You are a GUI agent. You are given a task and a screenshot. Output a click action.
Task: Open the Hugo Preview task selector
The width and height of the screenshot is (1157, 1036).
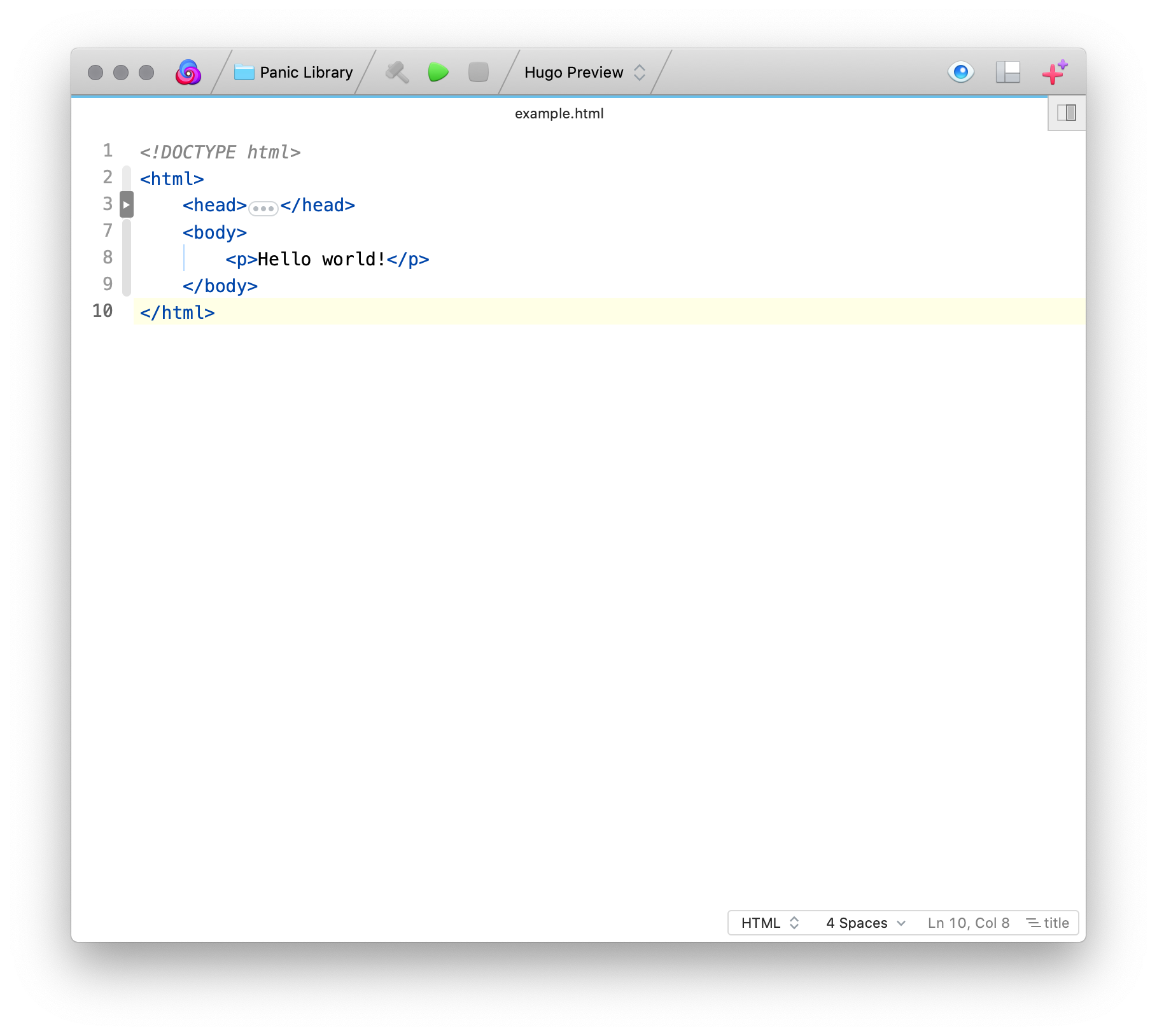click(x=585, y=73)
